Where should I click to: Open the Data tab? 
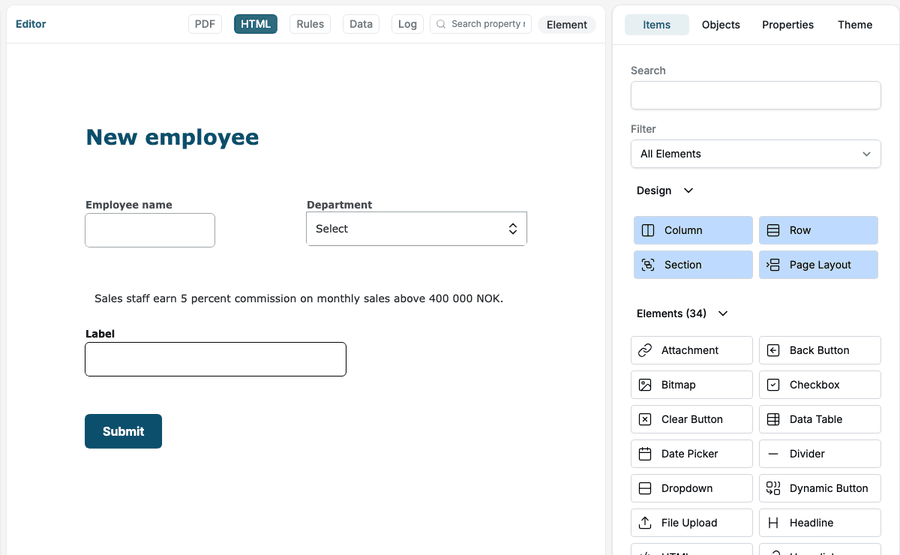pos(361,24)
